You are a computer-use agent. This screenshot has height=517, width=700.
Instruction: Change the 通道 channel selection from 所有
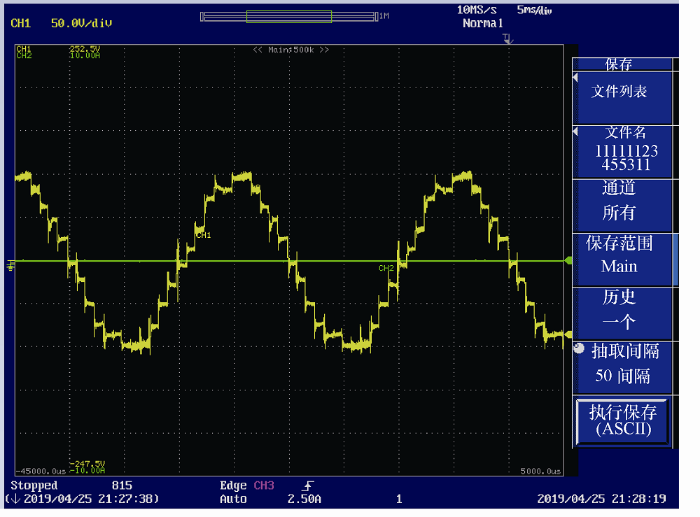click(619, 202)
